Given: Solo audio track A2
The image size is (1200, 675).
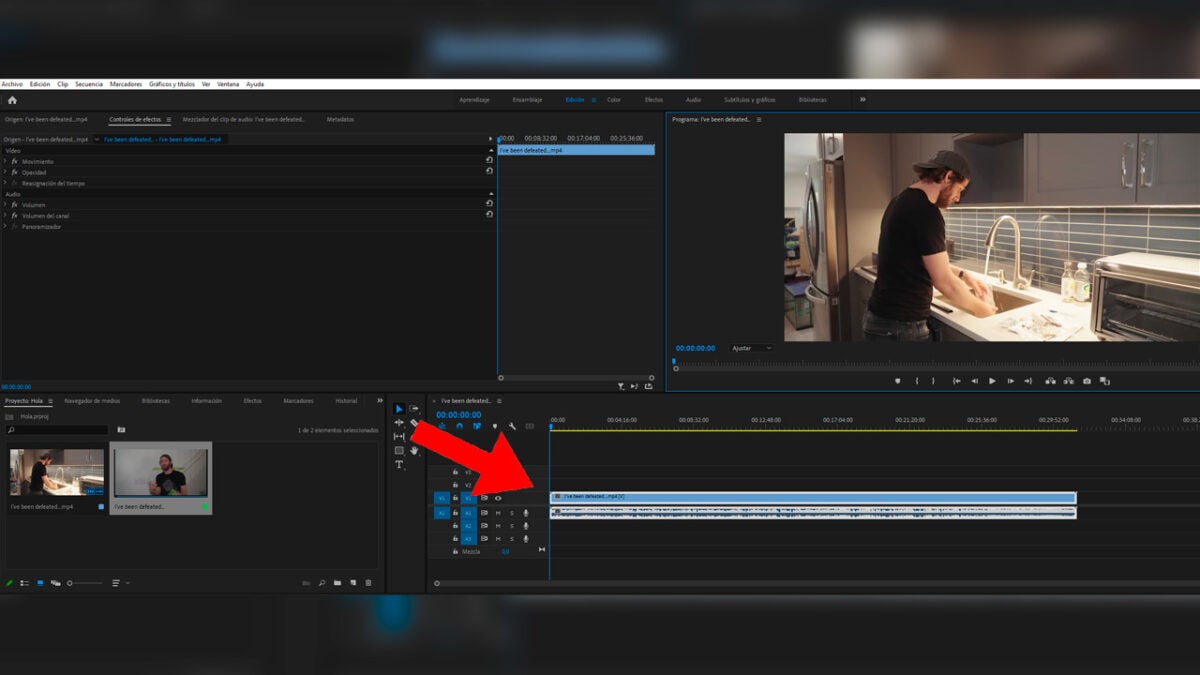Looking at the screenshot, I should point(511,526).
